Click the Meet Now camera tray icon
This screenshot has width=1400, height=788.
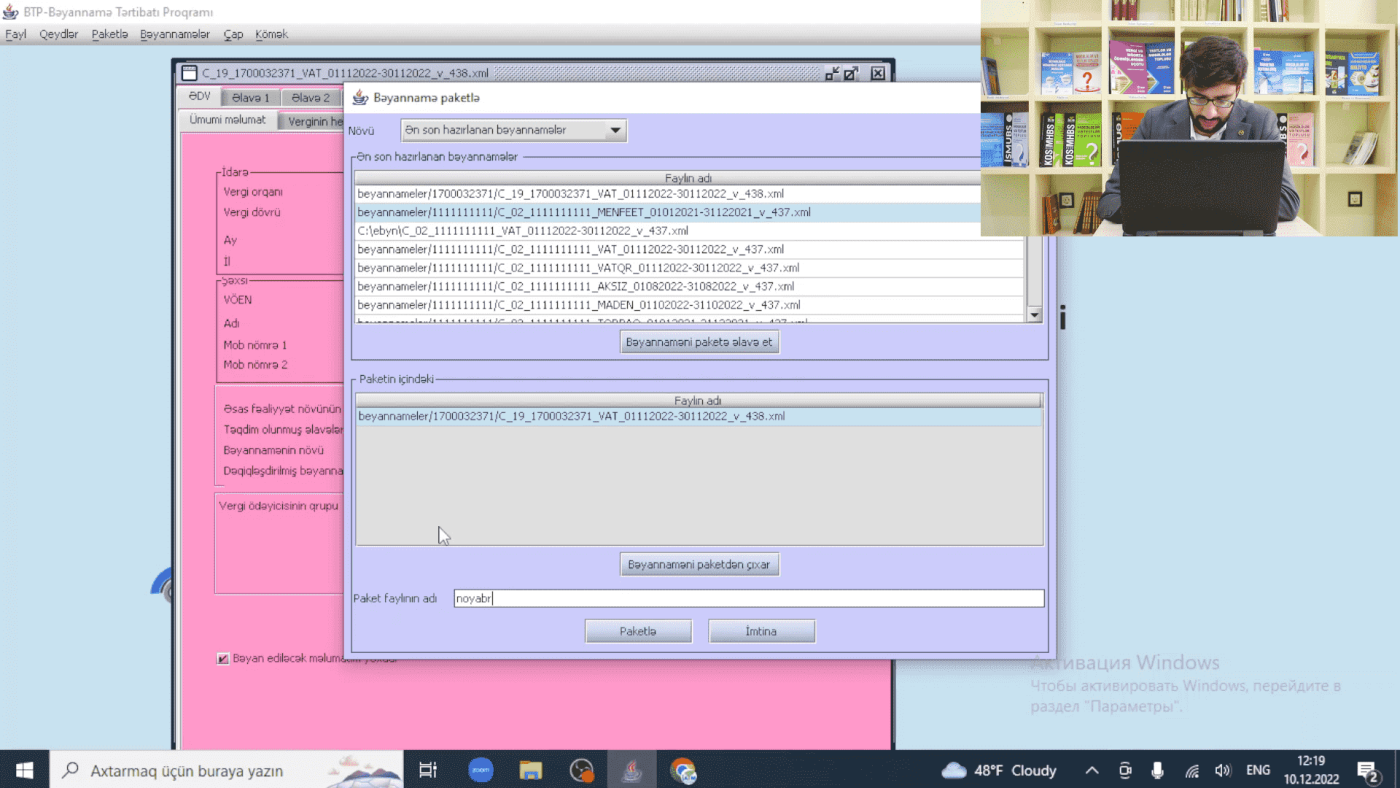click(x=1125, y=770)
